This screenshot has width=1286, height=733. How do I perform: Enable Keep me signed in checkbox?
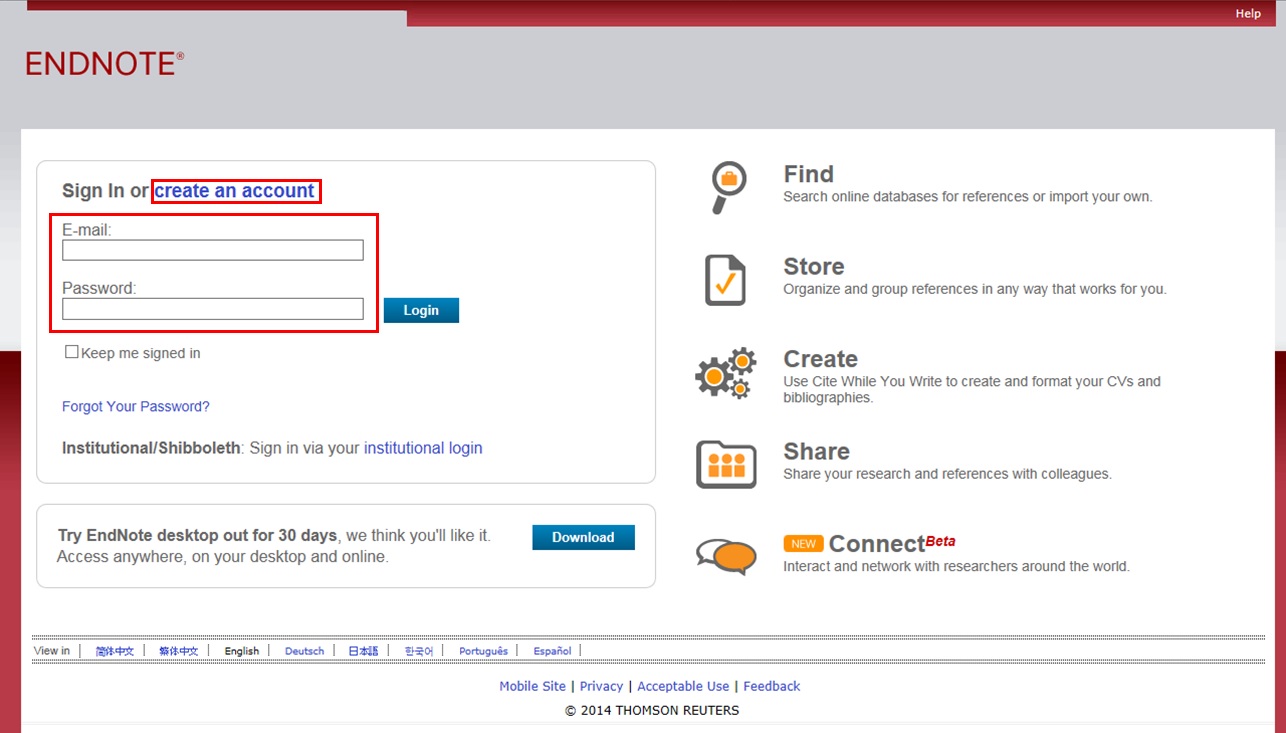pos(72,352)
